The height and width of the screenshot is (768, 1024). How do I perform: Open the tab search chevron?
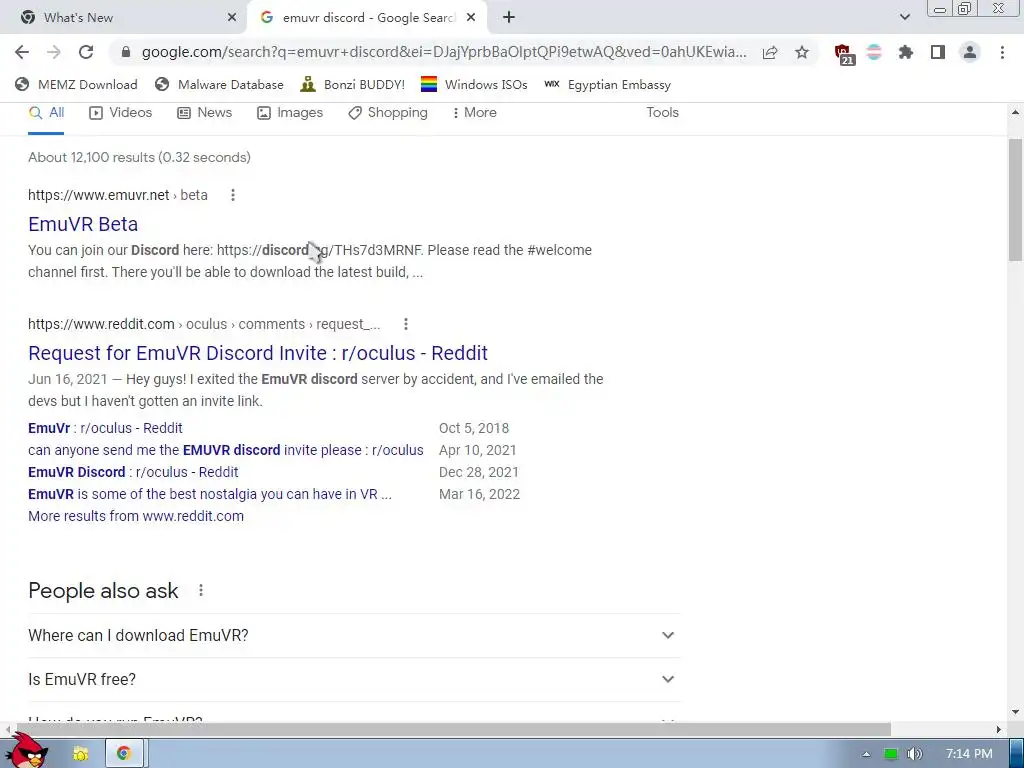point(904,18)
